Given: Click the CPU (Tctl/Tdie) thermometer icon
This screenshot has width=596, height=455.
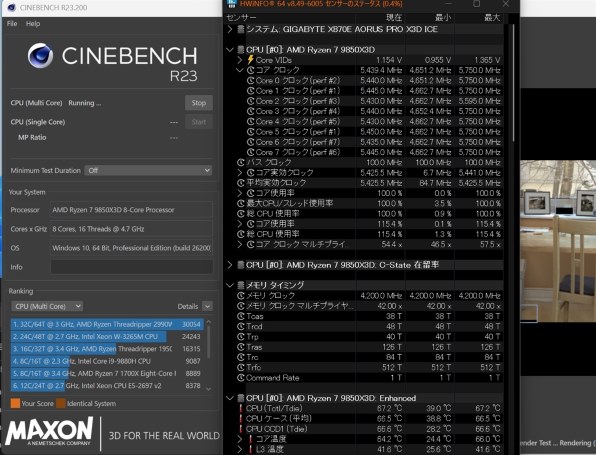Looking at the screenshot, I should pyautogui.click(x=241, y=408).
